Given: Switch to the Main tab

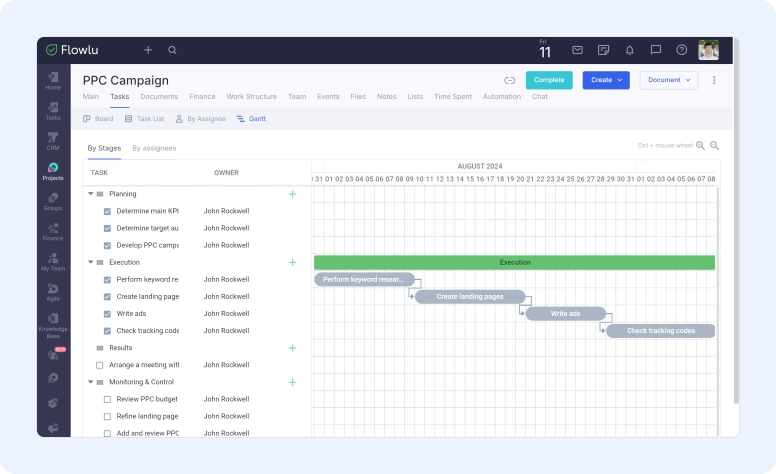Looking at the screenshot, I should pos(91,96).
